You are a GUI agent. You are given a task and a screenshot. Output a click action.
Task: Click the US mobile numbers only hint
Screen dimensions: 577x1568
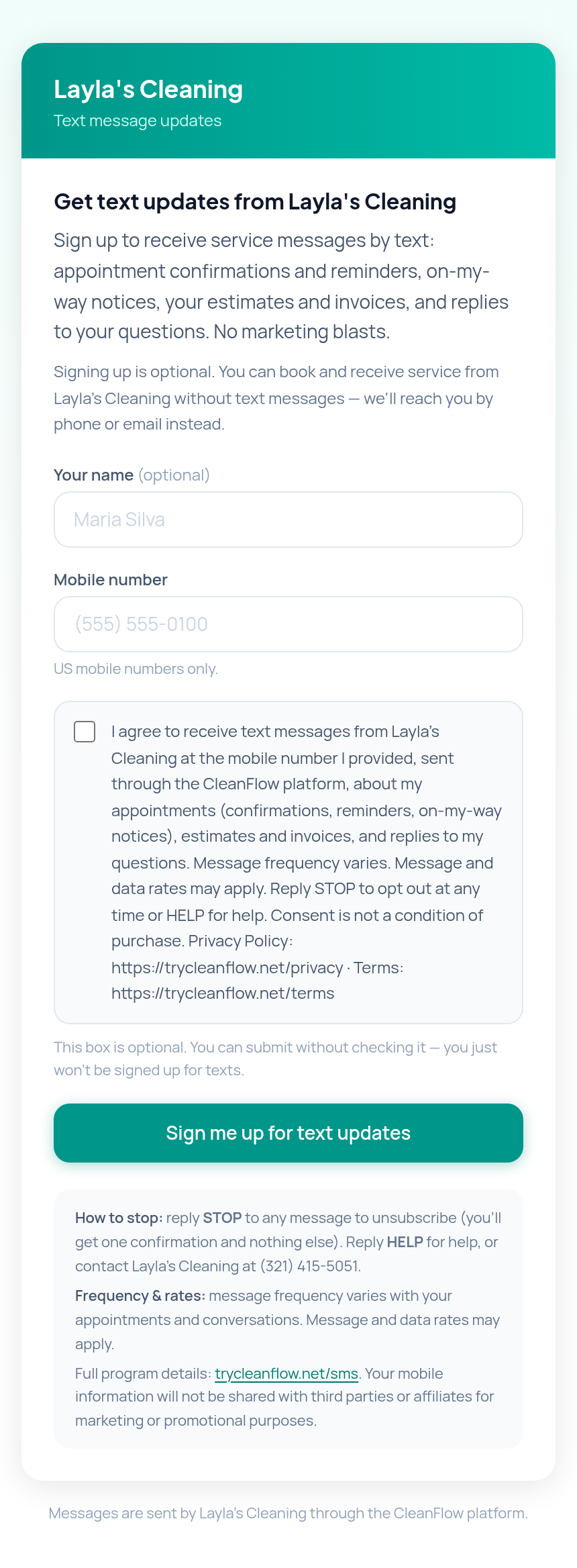point(136,669)
